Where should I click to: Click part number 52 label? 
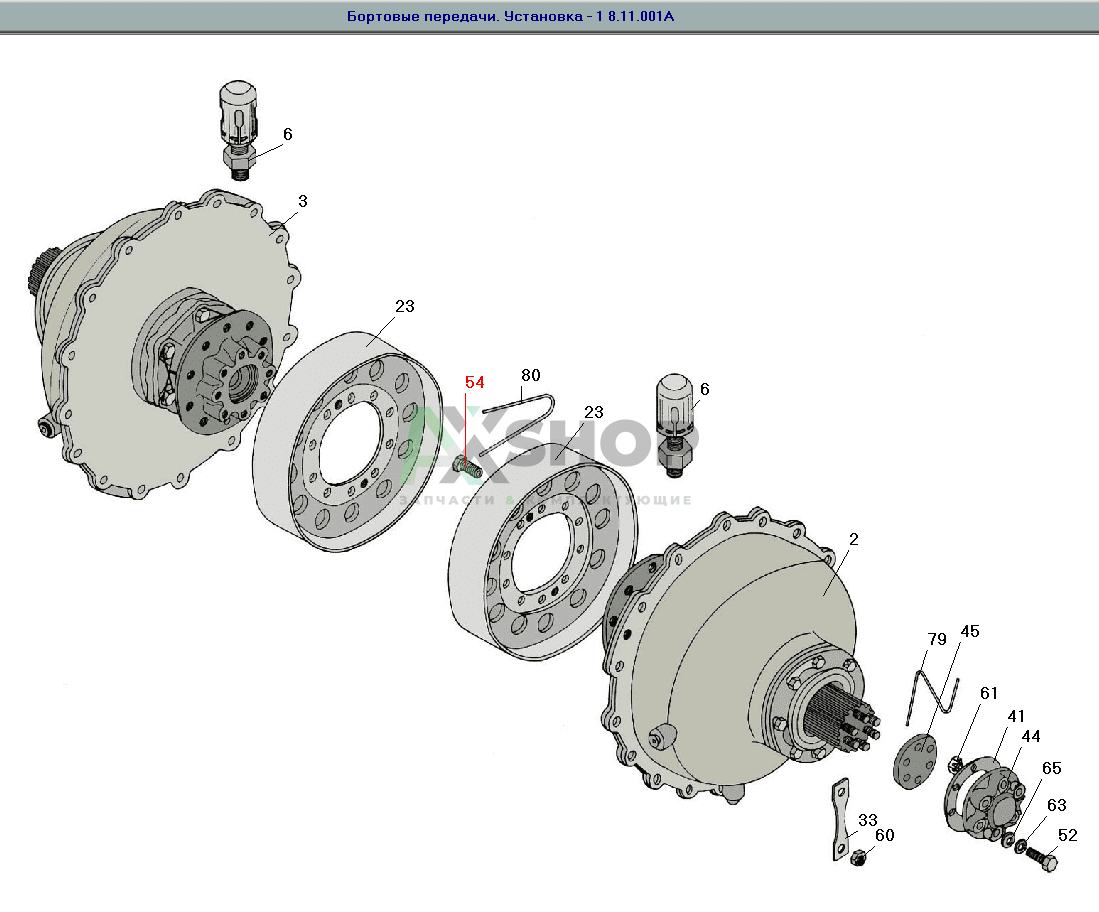tap(1067, 835)
